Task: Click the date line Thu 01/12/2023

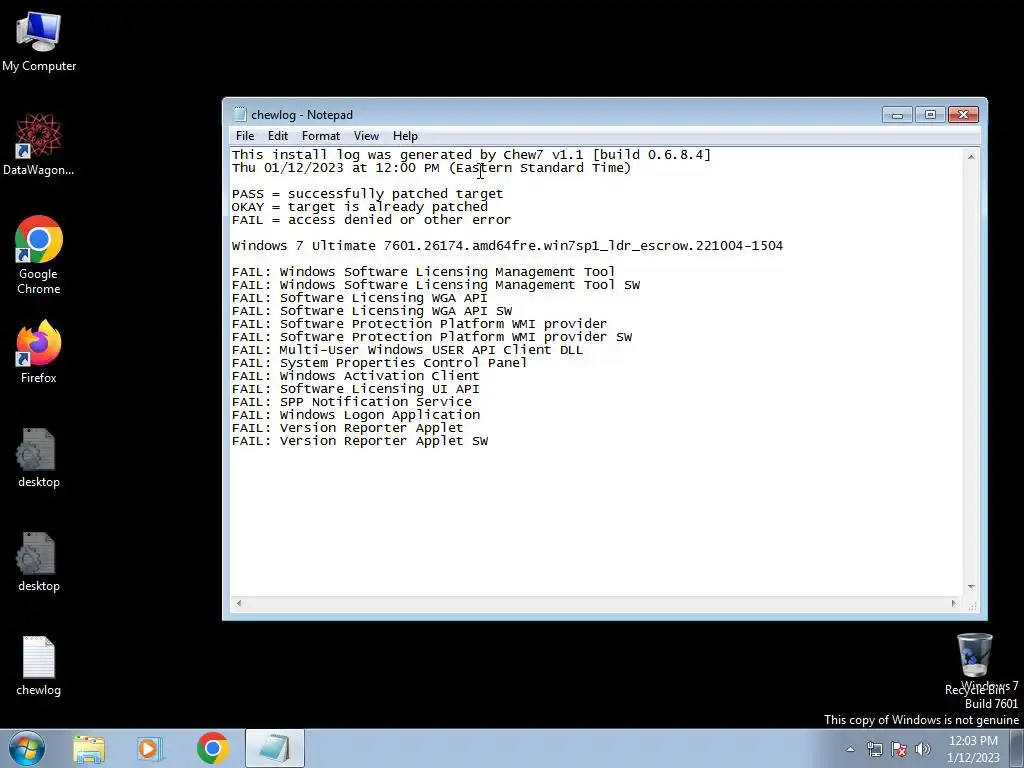Action: (431, 168)
